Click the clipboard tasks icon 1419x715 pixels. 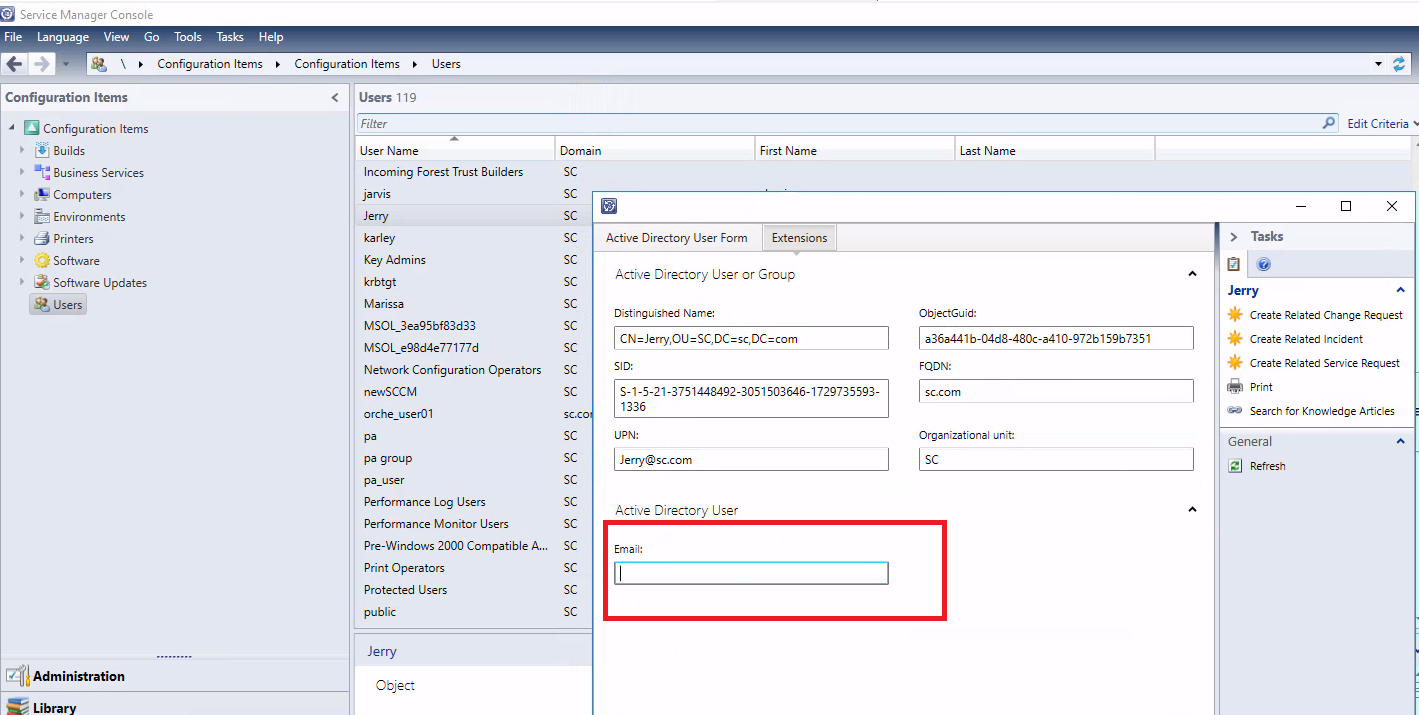coord(1234,265)
